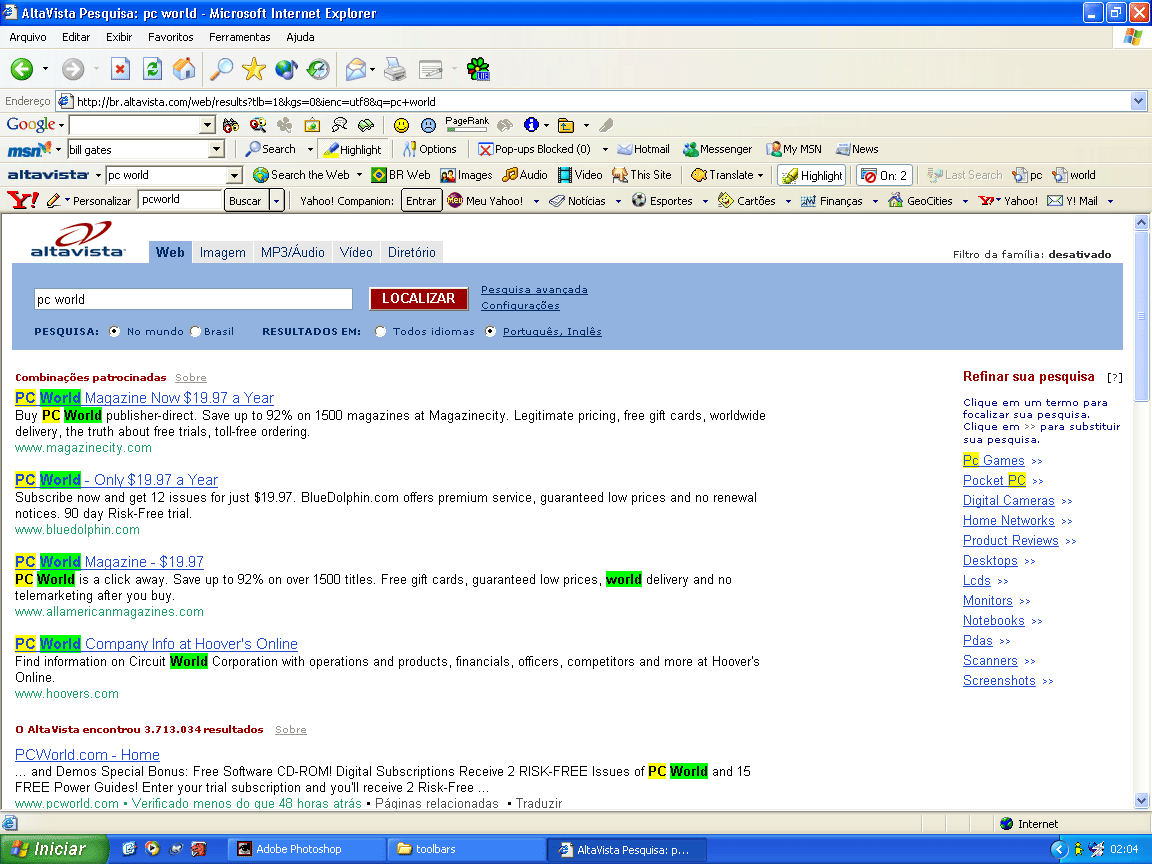Open the Ferramentas menu
1152x864 pixels.
tap(240, 37)
